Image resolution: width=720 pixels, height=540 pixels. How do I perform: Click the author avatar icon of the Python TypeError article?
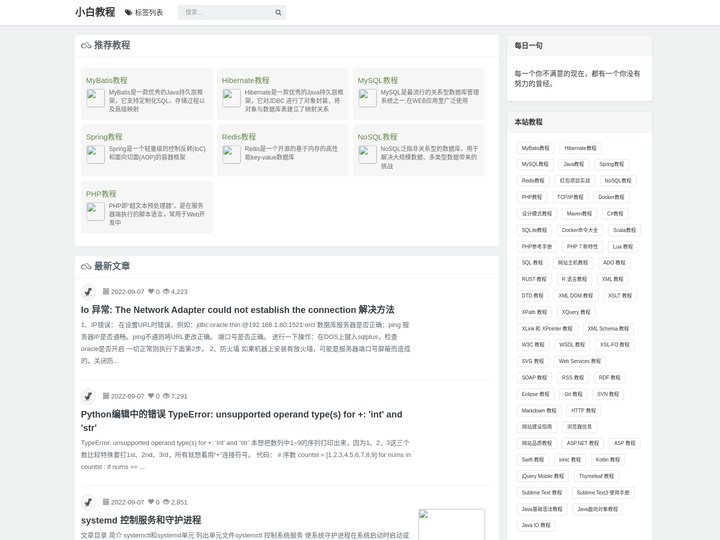click(x=88, y=396)
